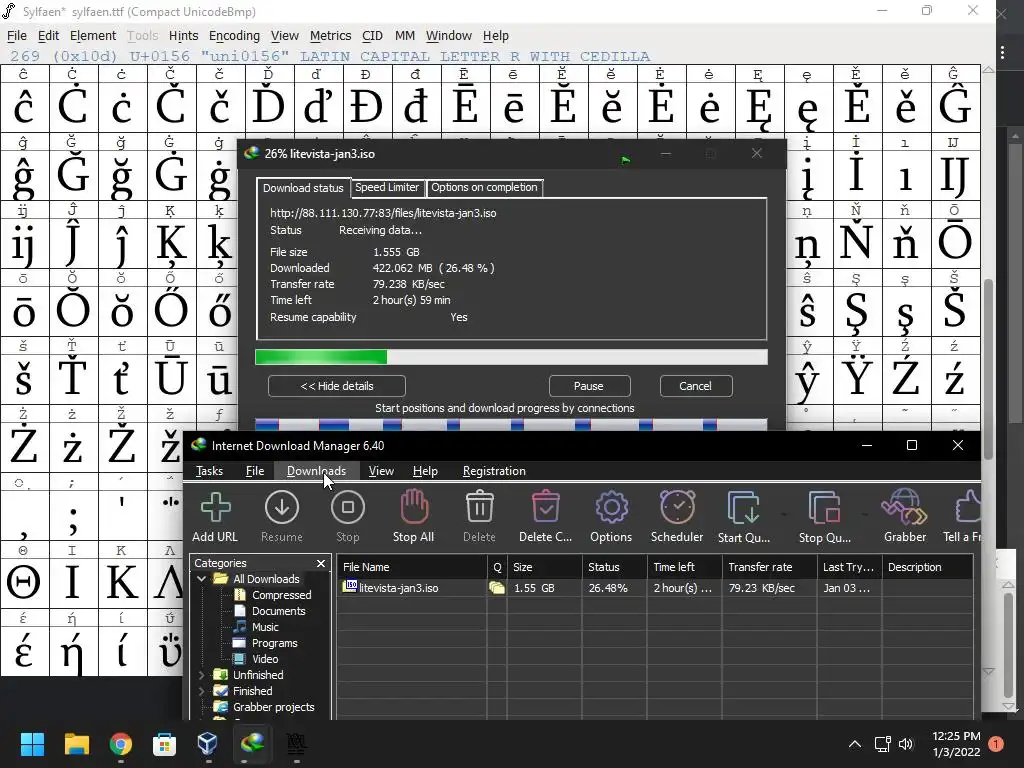Open the IDM View menu
The image size is (1024, 768).
tap(381, 471)
